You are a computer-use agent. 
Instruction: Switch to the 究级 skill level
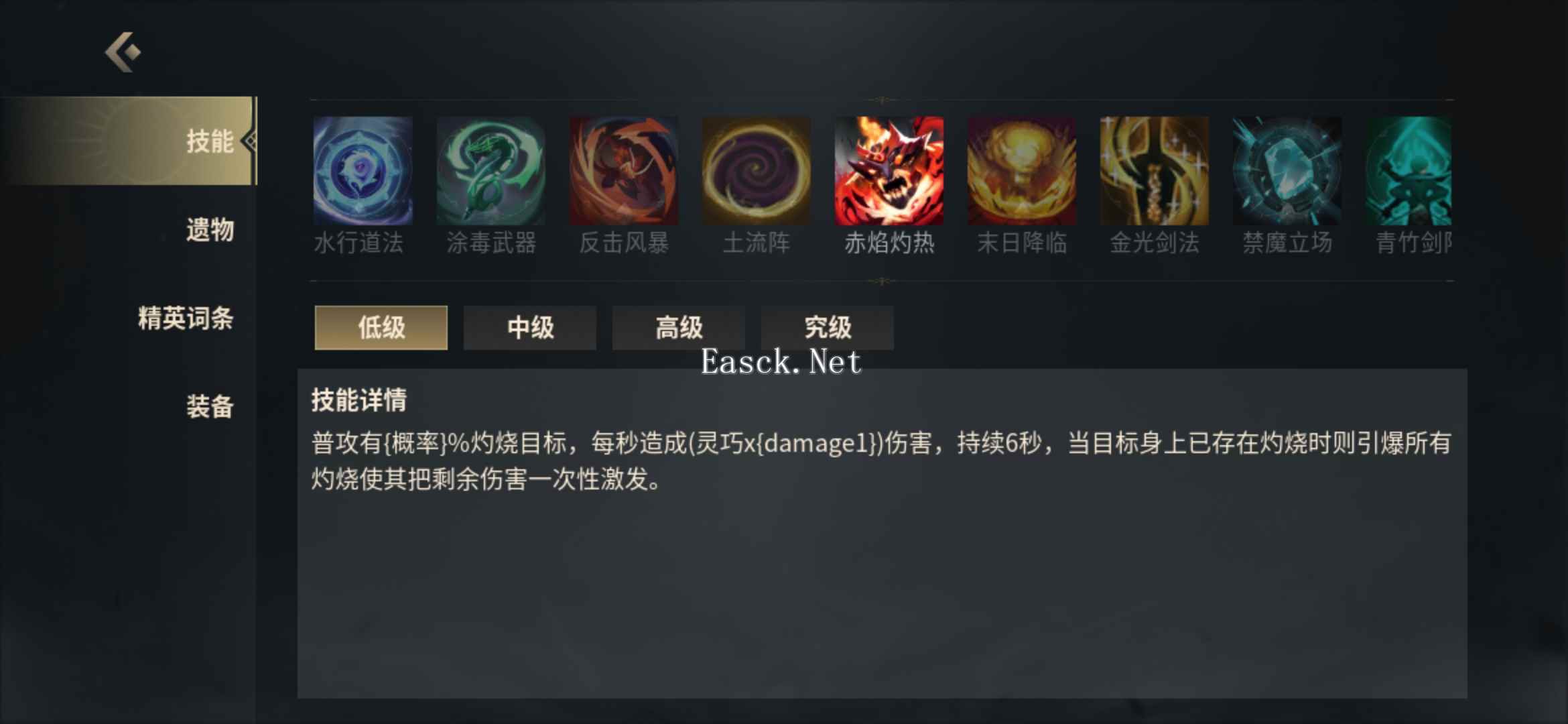click(x=827, y=328)
